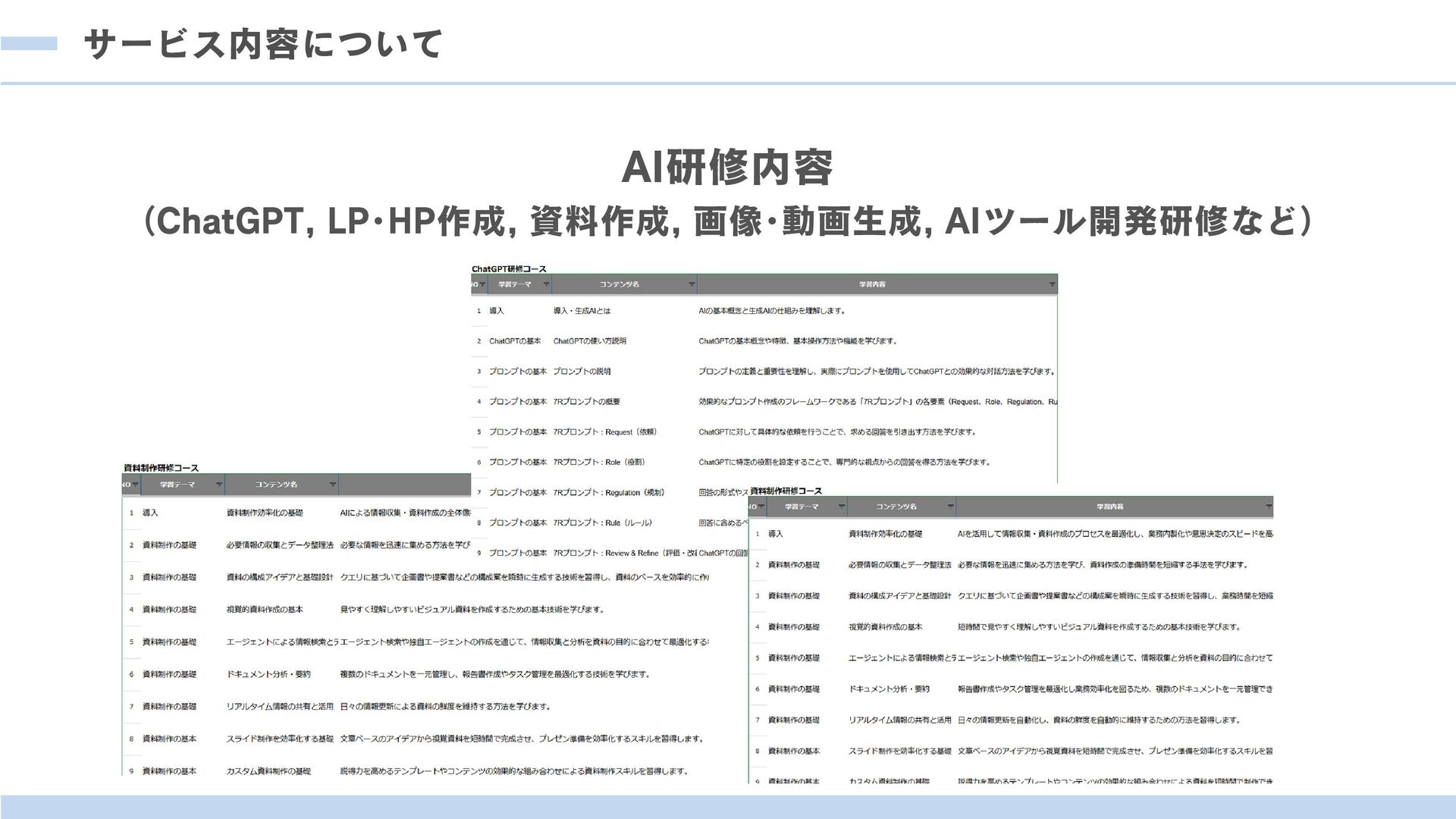Select the cell 導入・生成AIとは
1456x819 pixels.
coord(582,311)
